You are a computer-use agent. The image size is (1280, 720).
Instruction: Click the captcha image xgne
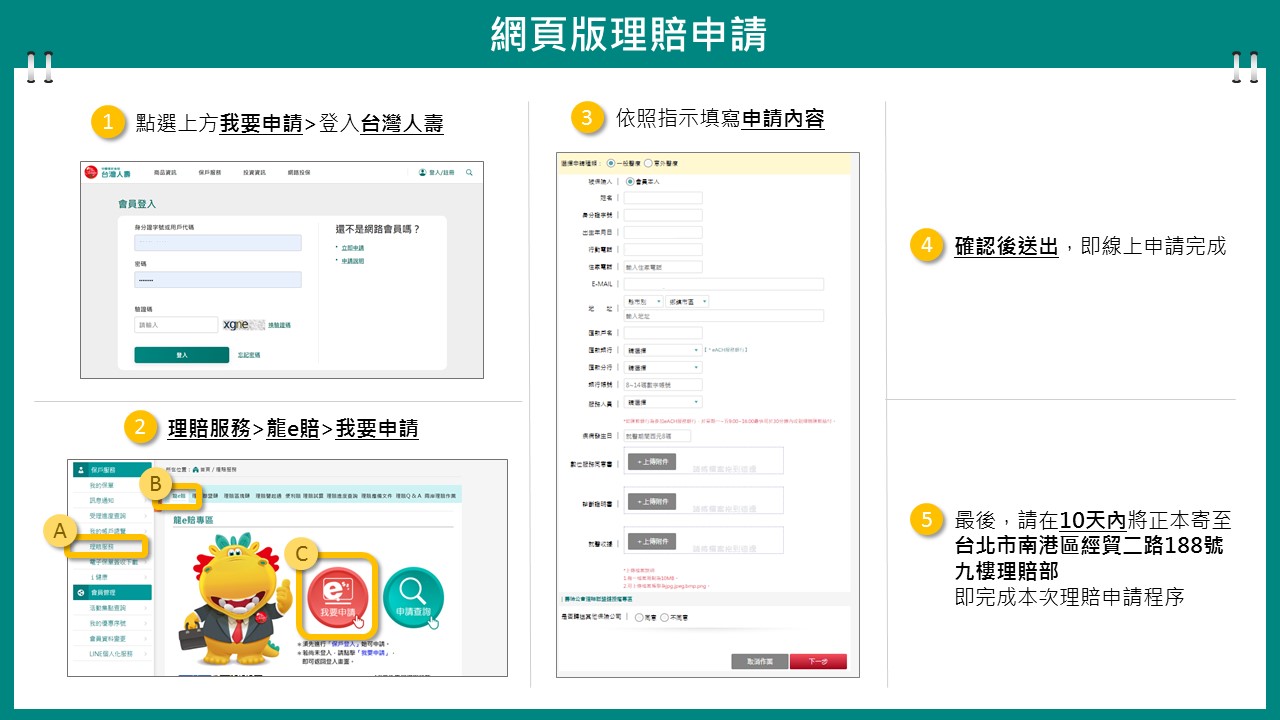[x=243, y=325]
